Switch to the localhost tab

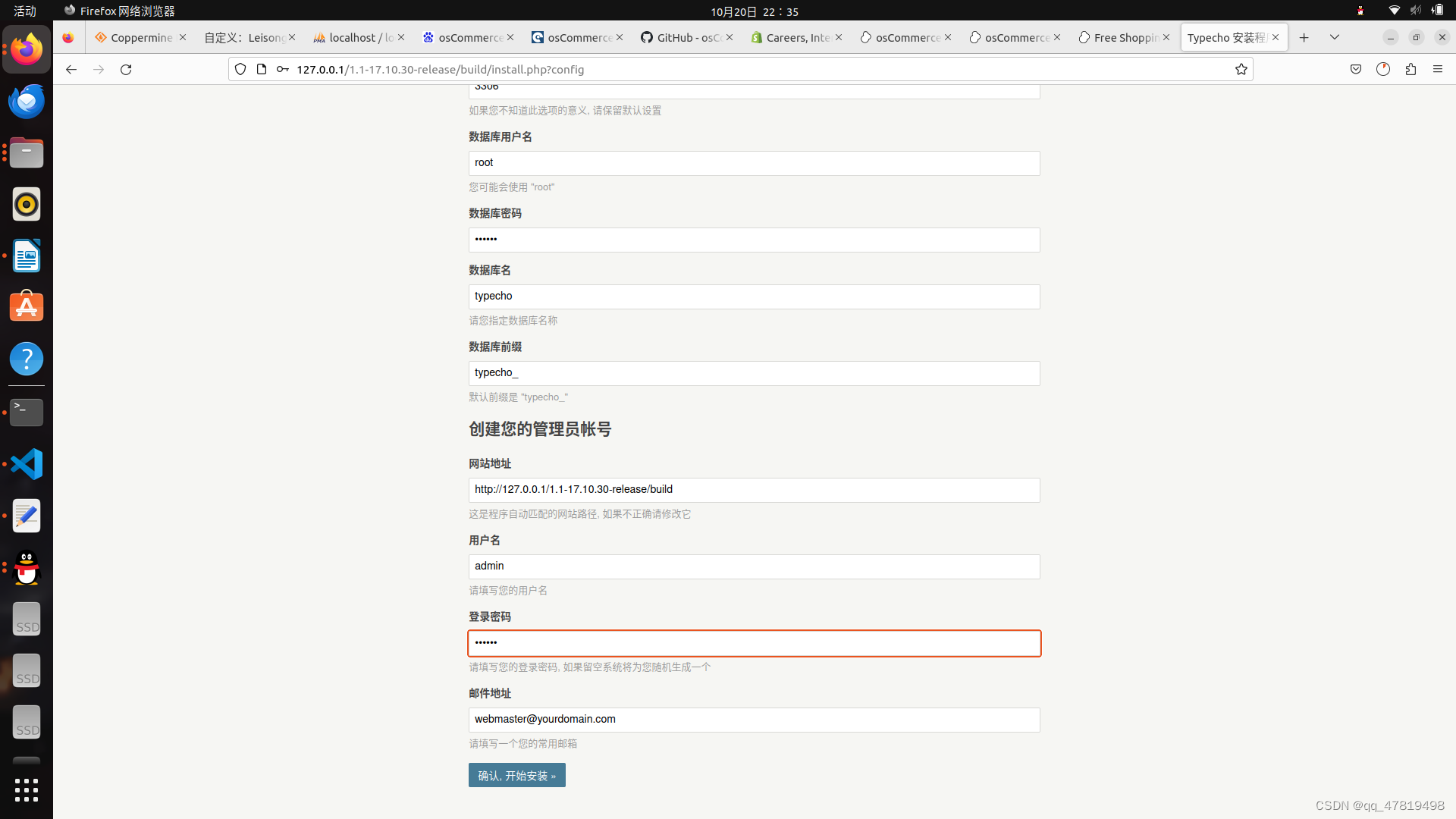(x=353, y=37)
